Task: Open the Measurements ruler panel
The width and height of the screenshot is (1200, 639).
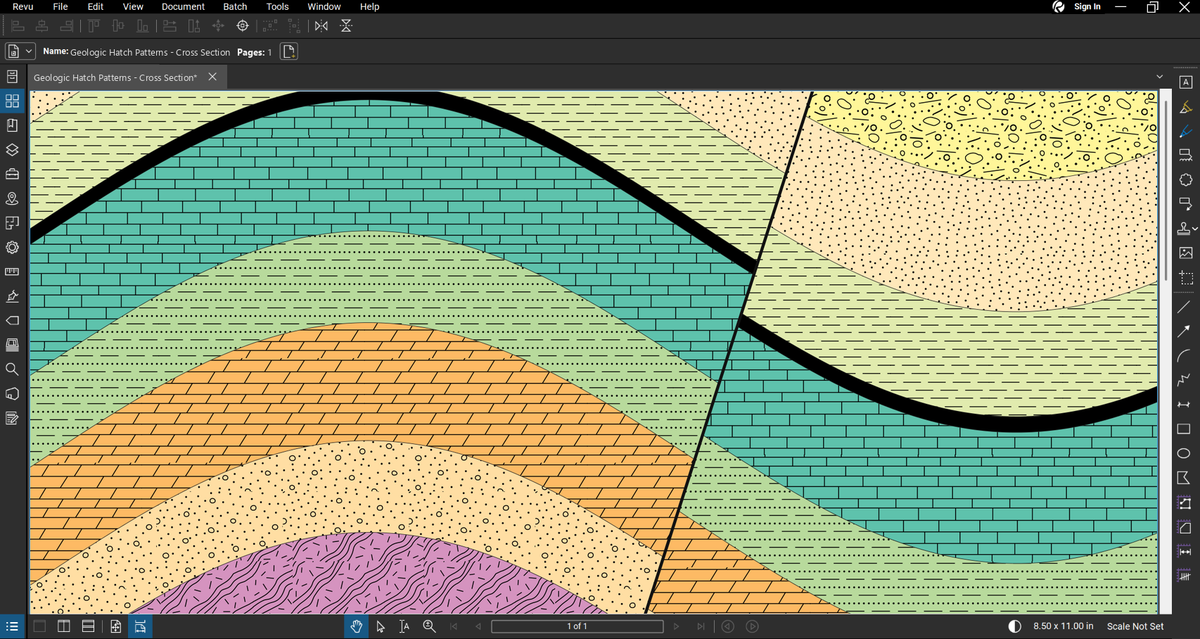Action: click(x=12, y=271)
